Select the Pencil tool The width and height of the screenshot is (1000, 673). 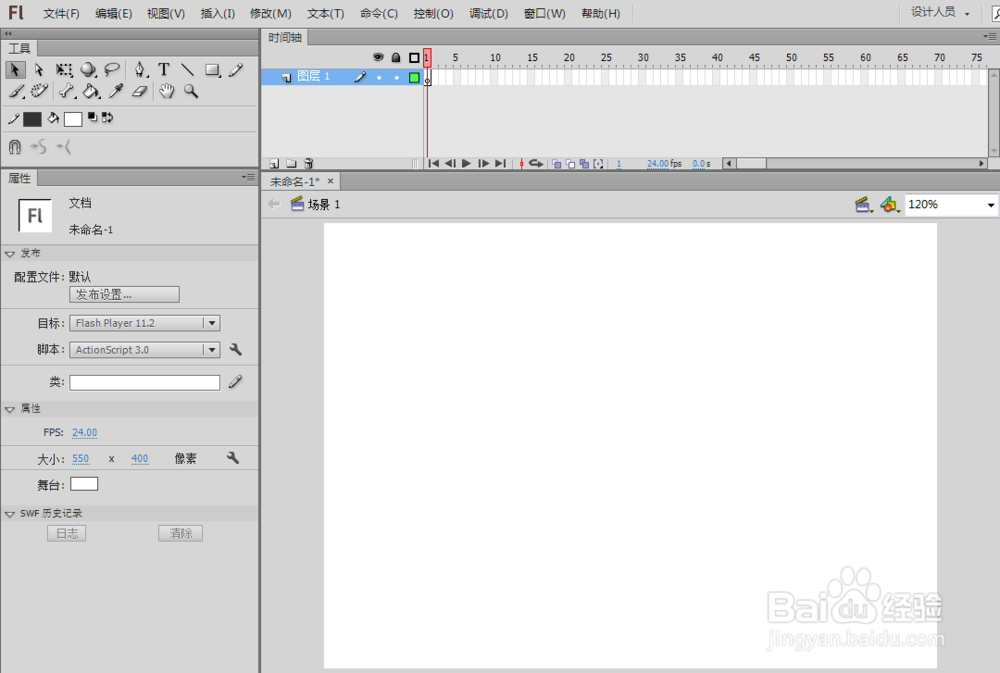click(236, 69)
